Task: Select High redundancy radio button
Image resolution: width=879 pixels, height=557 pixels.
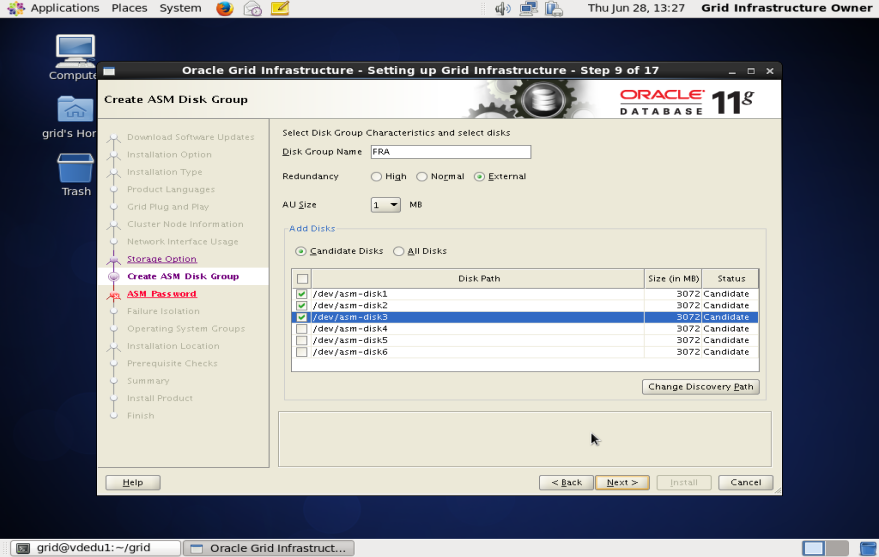Action: 376,177
